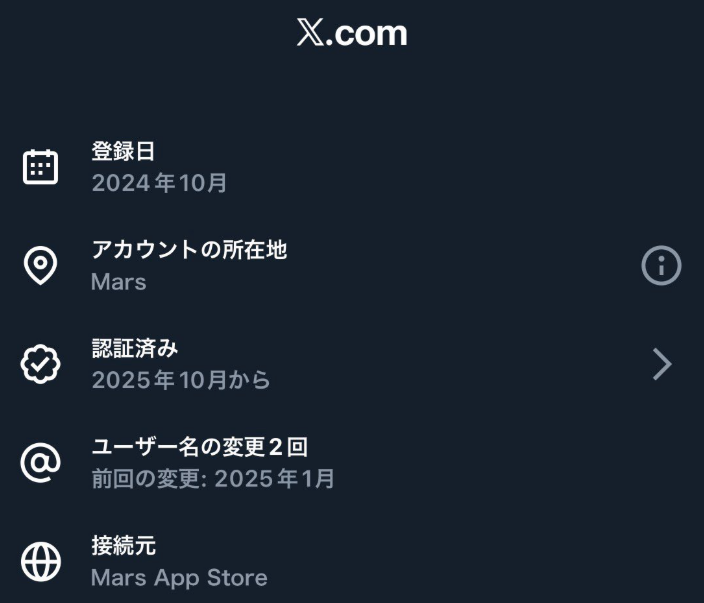
Task: Select the 接続元 label
Action: point(123,546)
